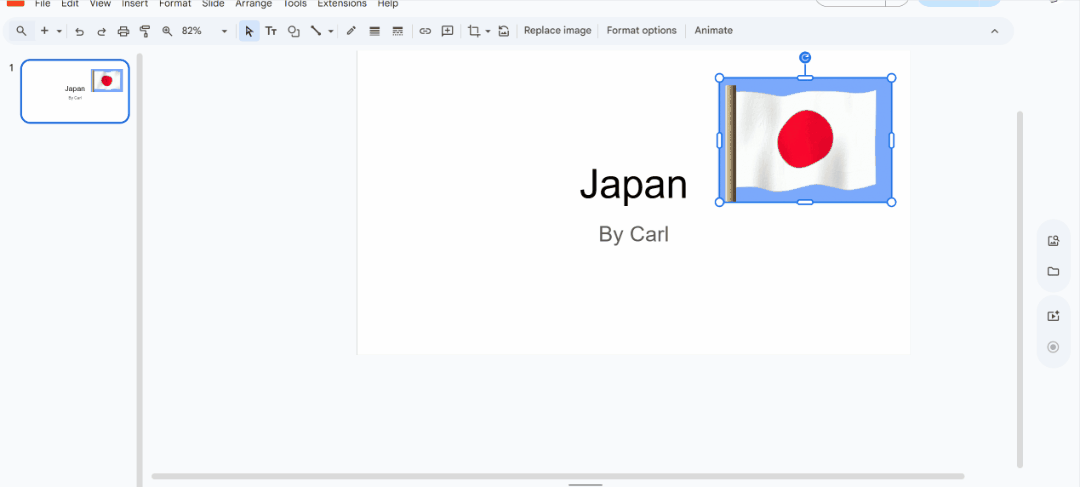Screen dimensions: 1080x487
Task: Open image search side panel icon
Action: [1053, 241]
